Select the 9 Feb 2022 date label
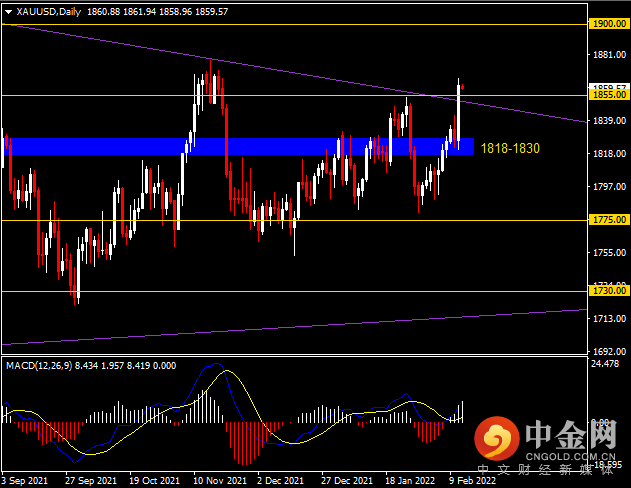The width and height of the screenshot is (631, 488). (x=472, y=480)
